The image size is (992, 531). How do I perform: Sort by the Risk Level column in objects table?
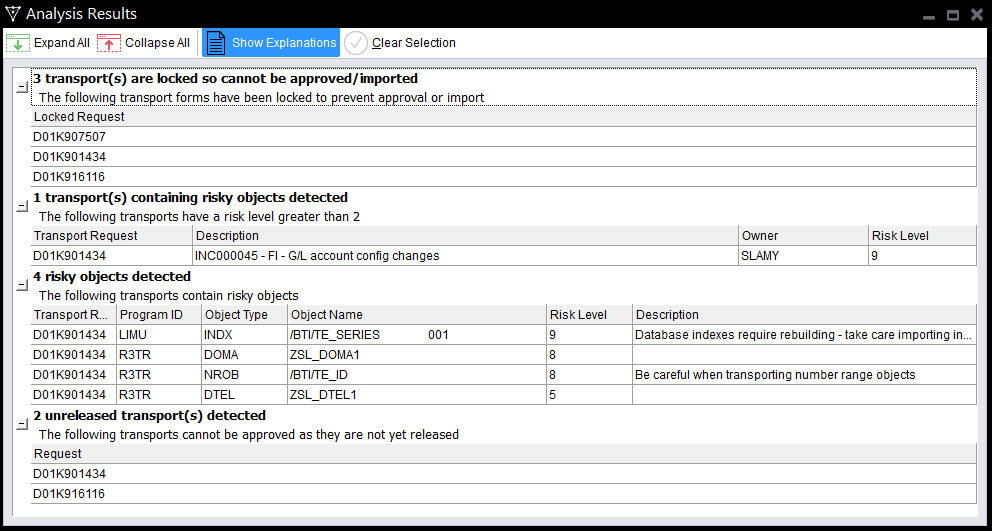[589, 315]
